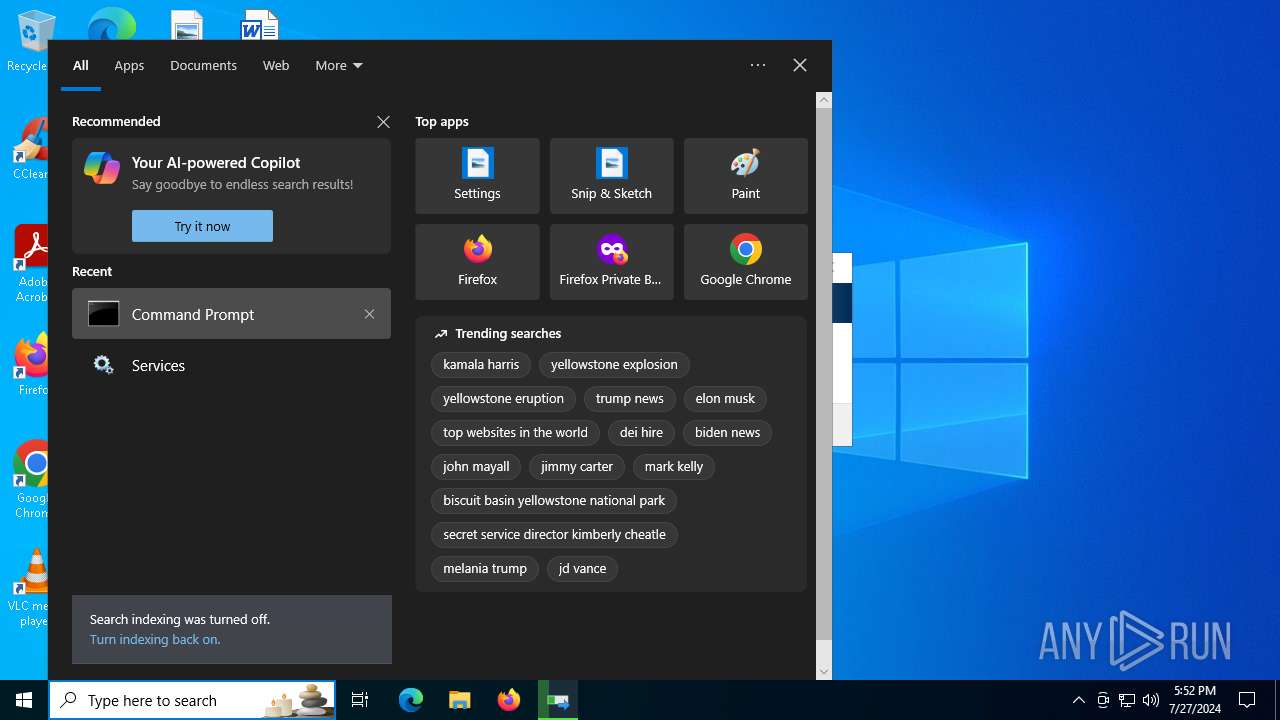The height and width of the screenshot is (720, 1280).
Task: Click Your AI-powered Copilot heading
Action: (x=216, y=163)
